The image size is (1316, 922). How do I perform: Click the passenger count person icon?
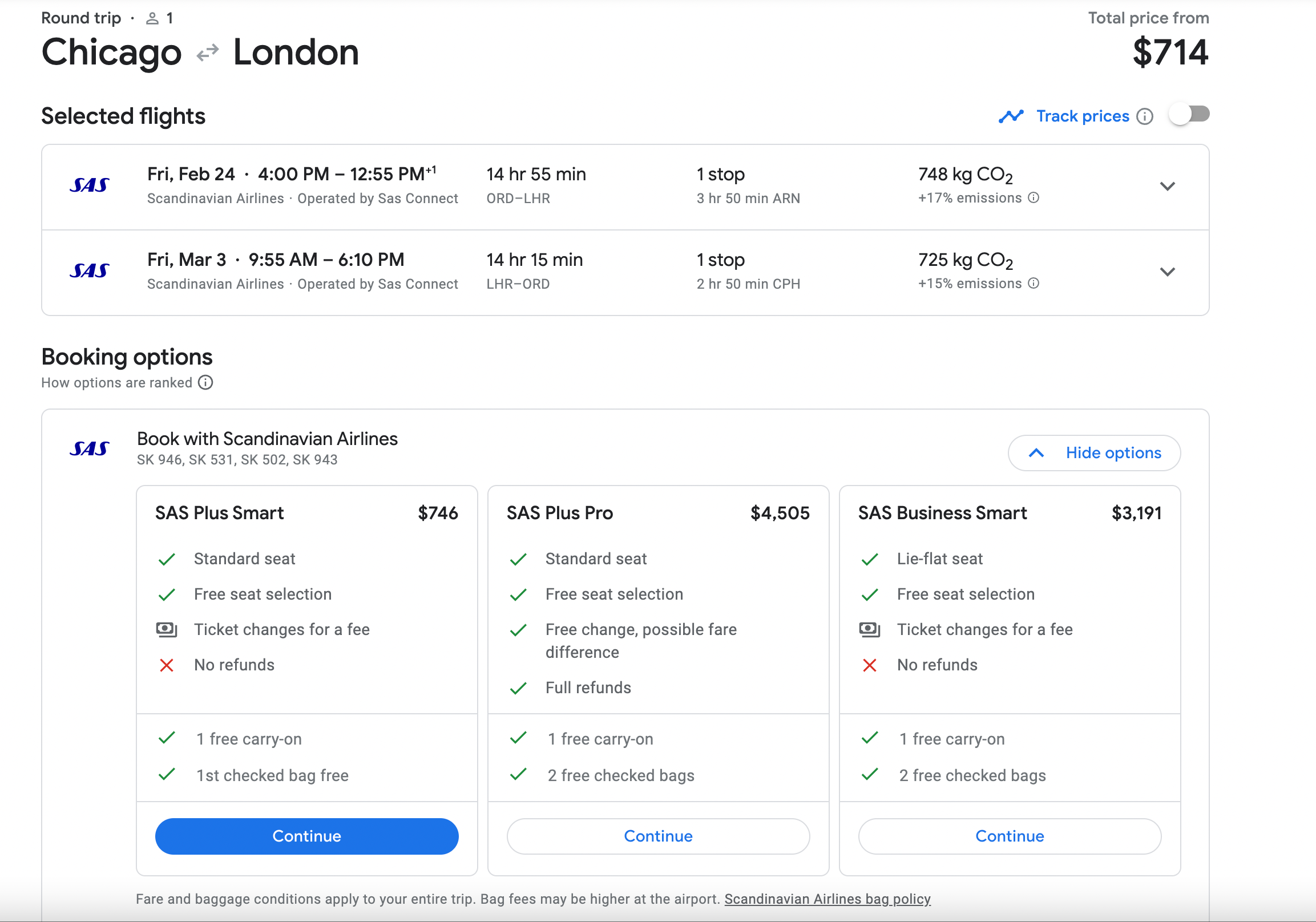pos(152,18)
